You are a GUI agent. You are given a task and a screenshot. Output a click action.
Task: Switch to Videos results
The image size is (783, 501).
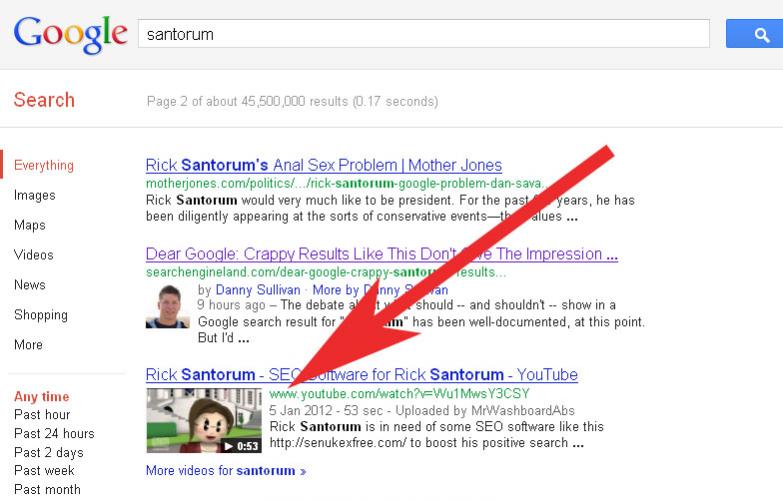(x=33, y=255)
